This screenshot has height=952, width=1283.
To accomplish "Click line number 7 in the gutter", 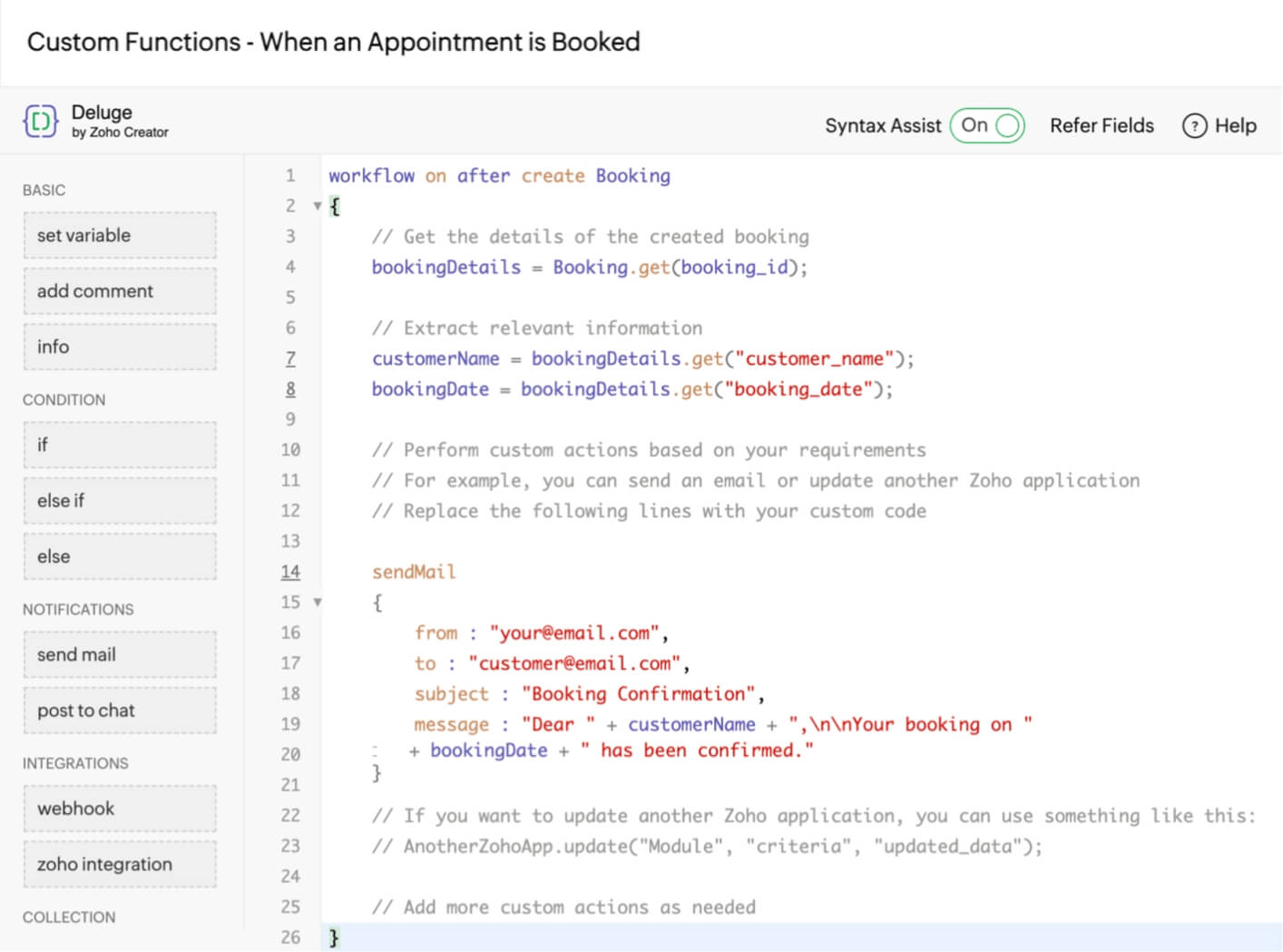I will 290,358.
